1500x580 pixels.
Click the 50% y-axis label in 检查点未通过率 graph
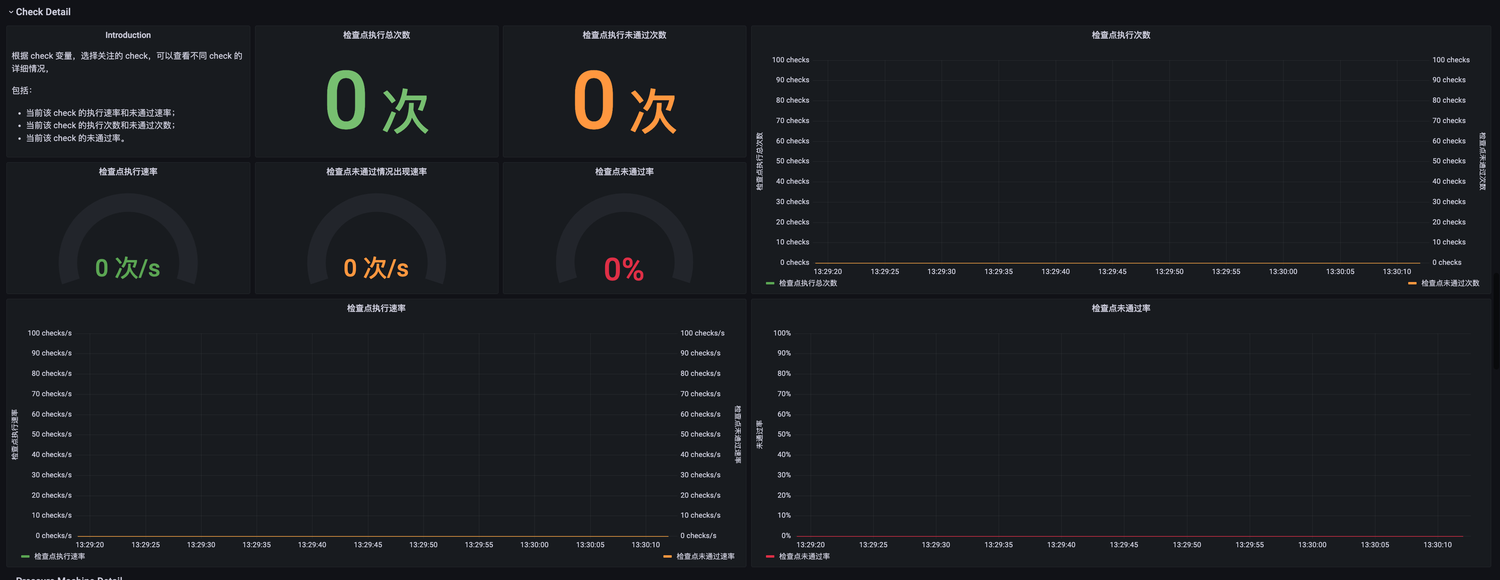coord(784,434)
